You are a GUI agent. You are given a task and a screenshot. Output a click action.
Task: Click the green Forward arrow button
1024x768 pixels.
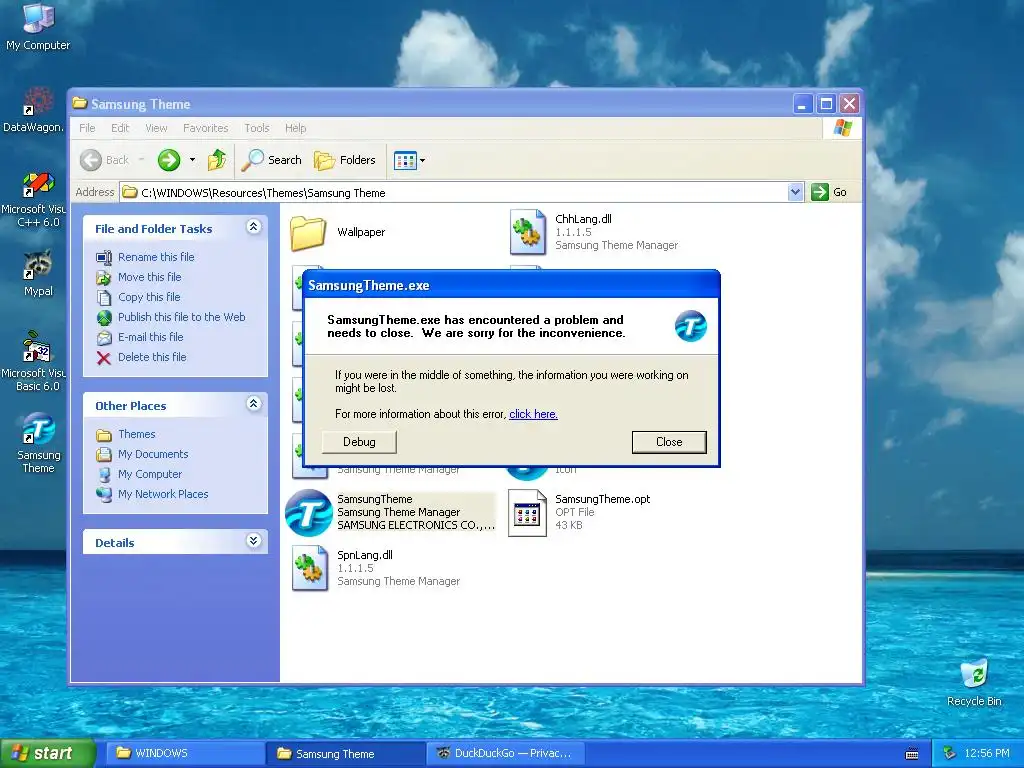pyautogui.click(x=168, y=160)
